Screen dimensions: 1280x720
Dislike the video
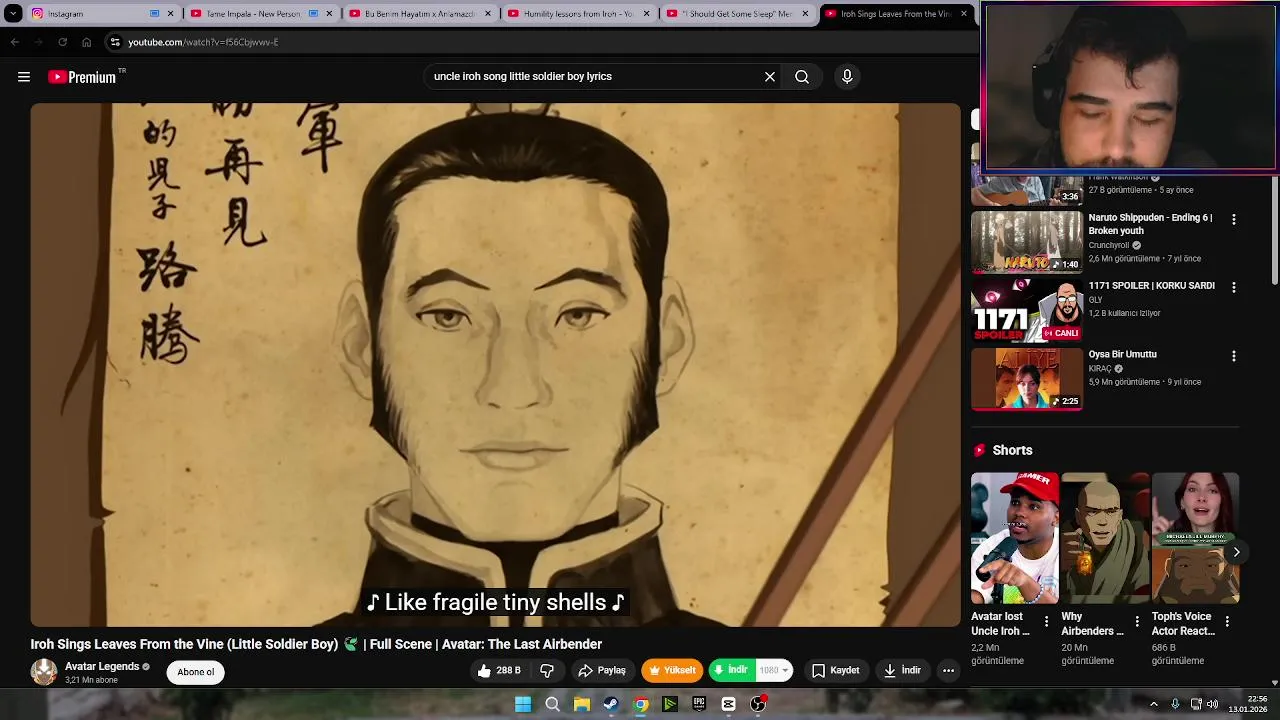547,671
